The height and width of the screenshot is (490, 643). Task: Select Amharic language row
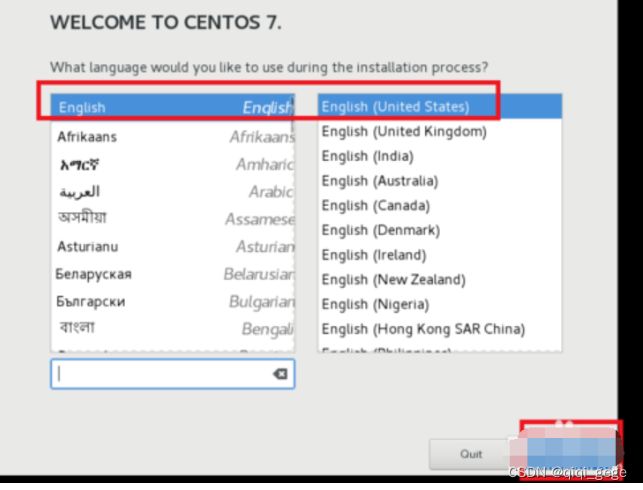[x=173, y=164]
